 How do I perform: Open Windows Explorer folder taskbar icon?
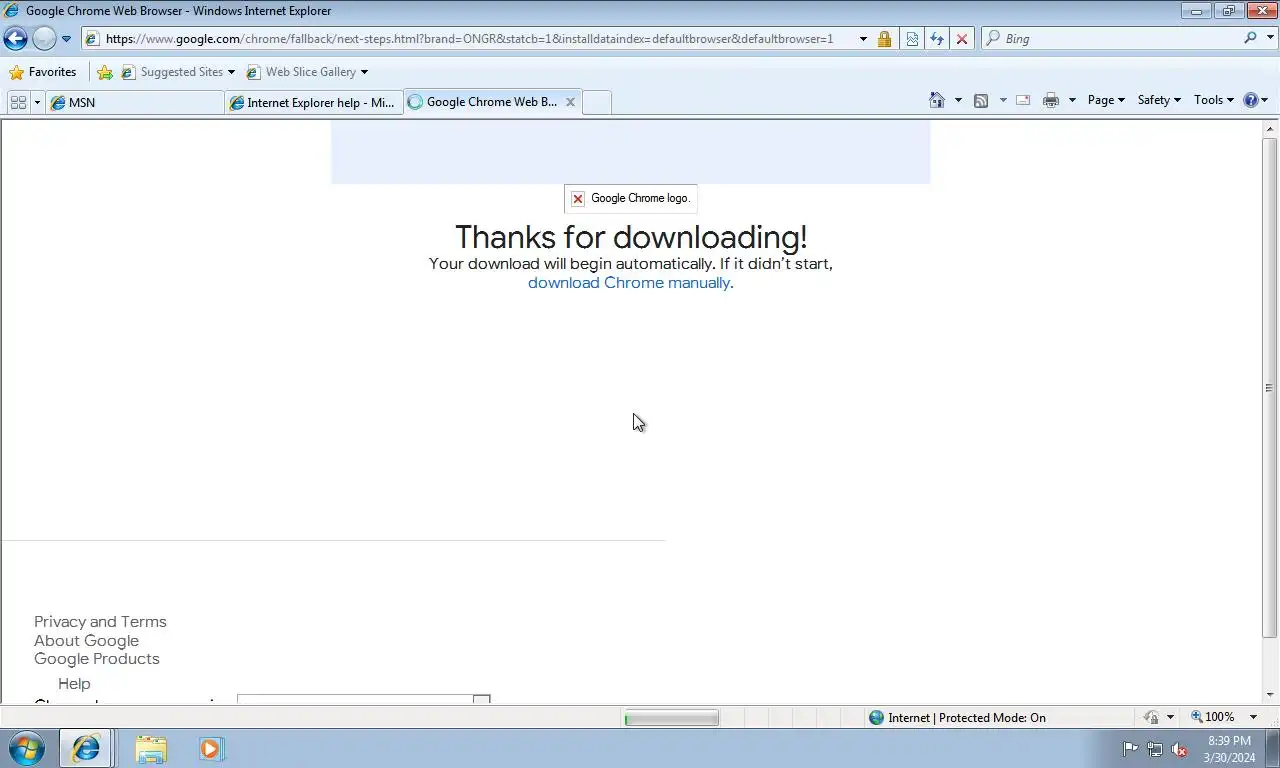[x=150, y=748]
